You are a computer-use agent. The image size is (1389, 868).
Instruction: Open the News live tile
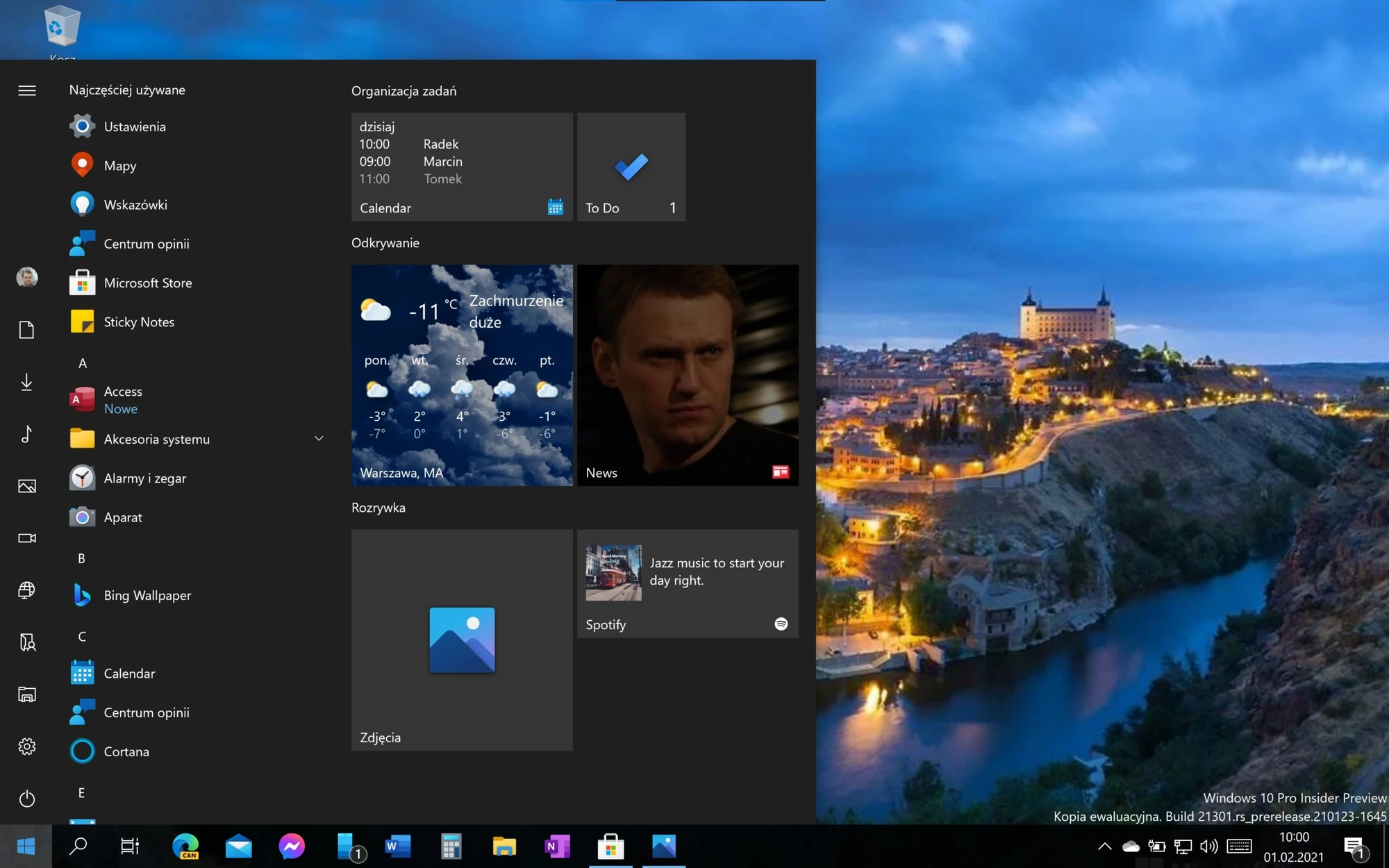687,375
